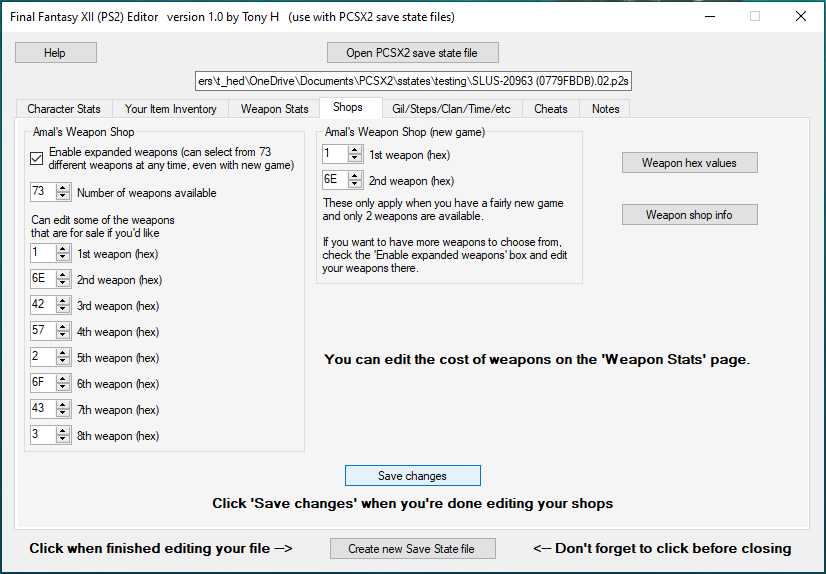Decrease the 3rd weapon hex value
Screen dimensions: 826x574
(x=63, y=310)
